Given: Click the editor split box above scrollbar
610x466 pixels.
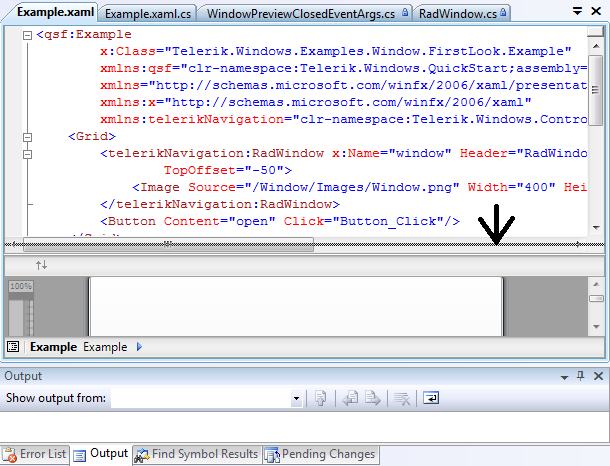Looking at the screenshot, I should pos(596,32).
